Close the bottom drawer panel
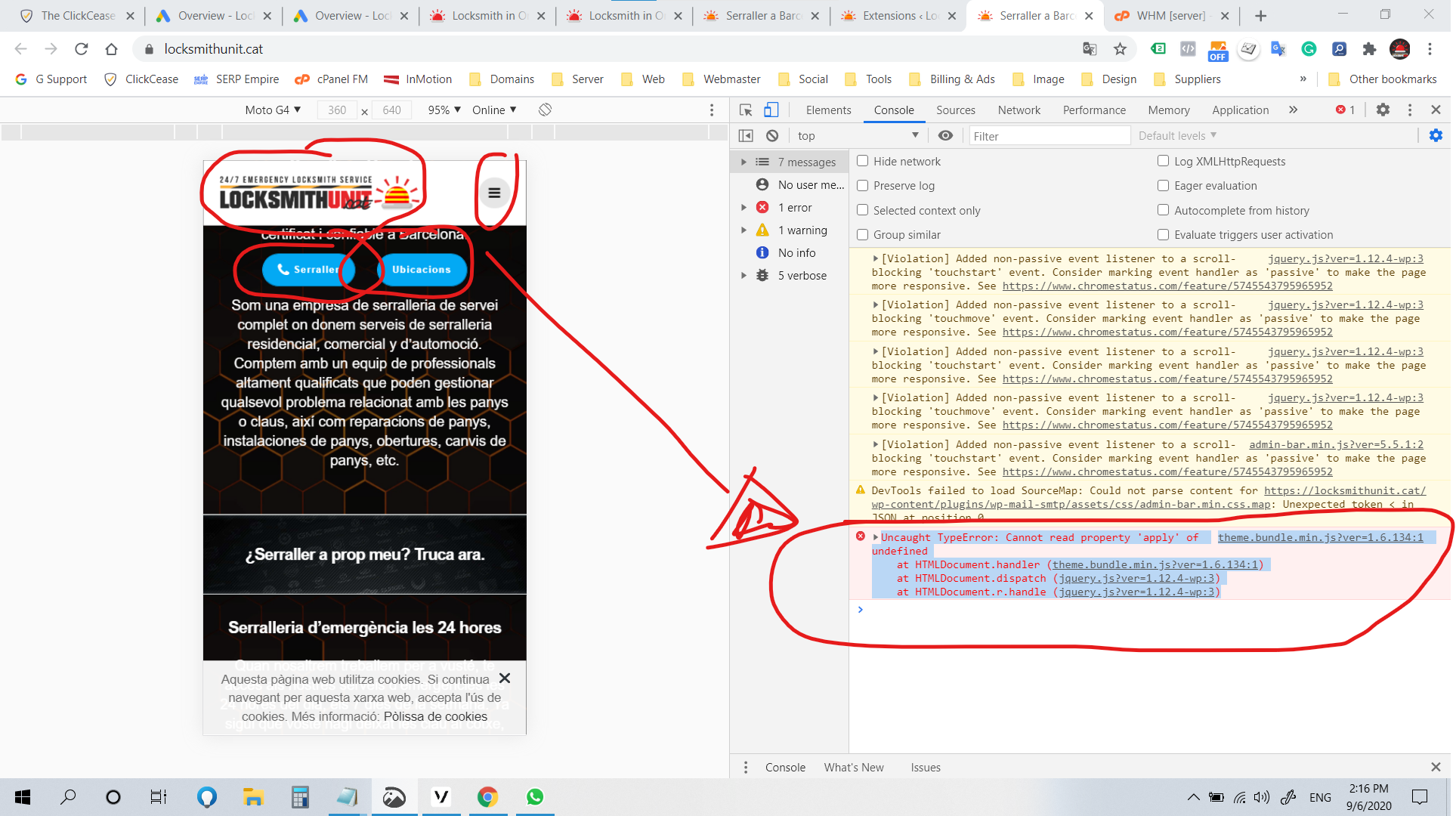This screenshot has height=816, width=1456. pos(1436,767)
